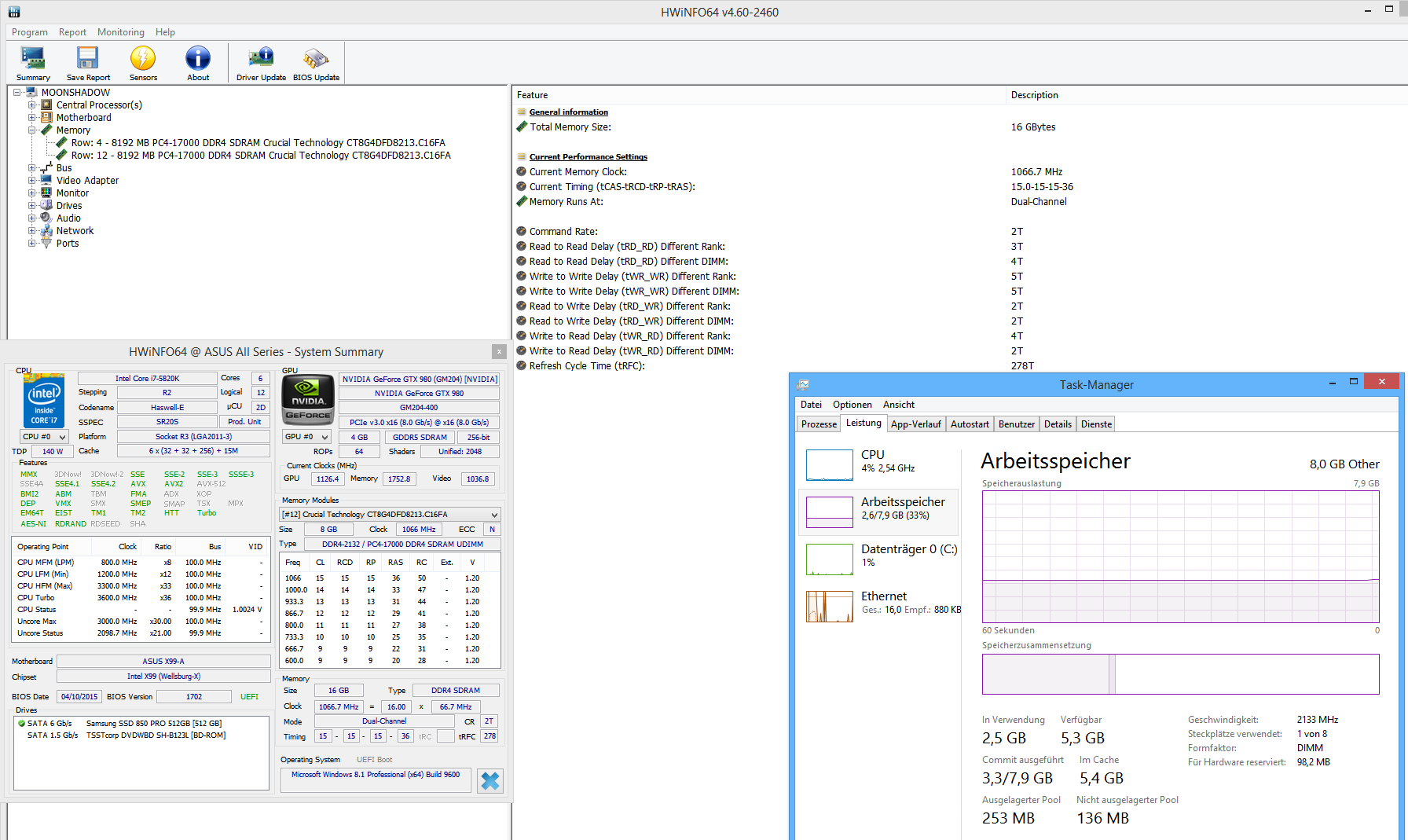Click the HWiNFO64 title bar app icon
This screenshot has width=1408, height=840.
click(14, 12)
